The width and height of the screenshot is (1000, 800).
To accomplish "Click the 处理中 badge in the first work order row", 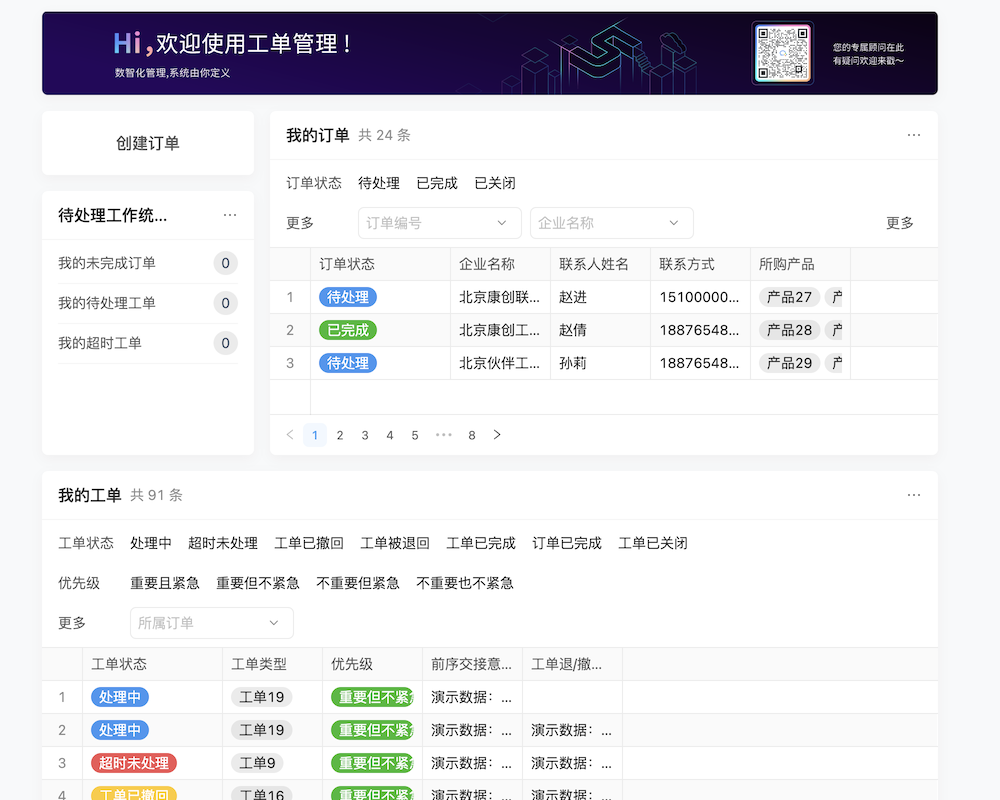I will coord(119,697).
